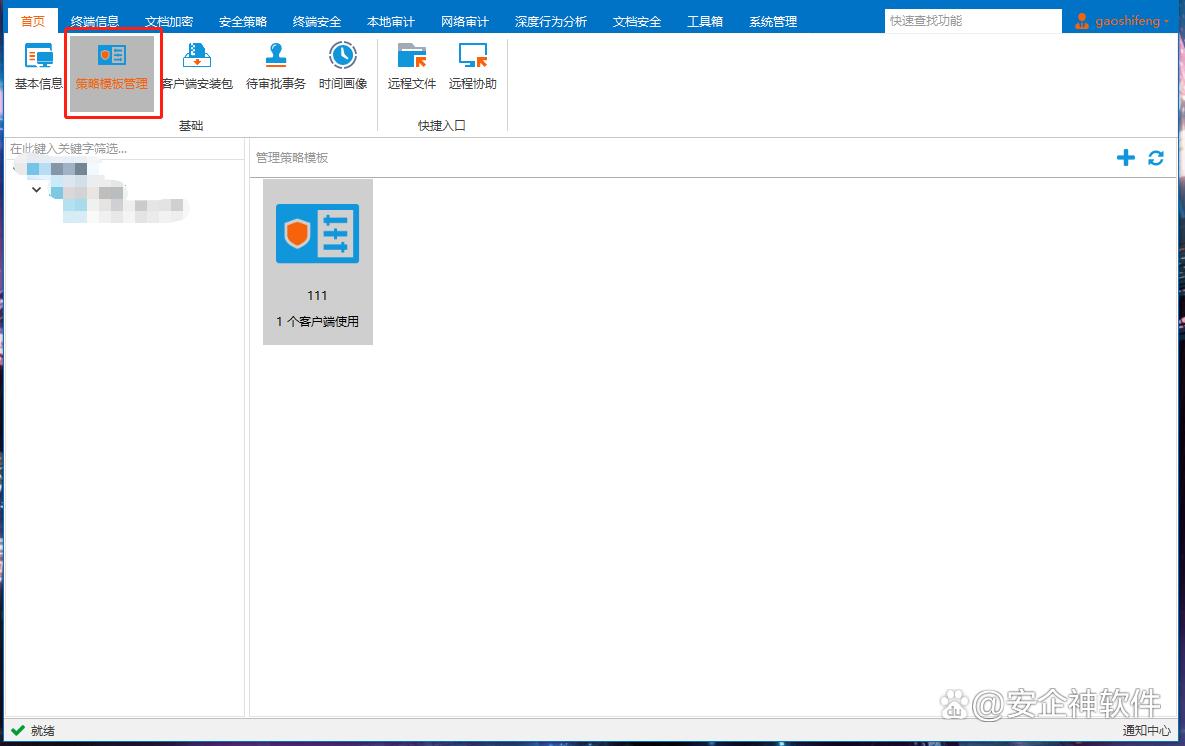Open the 文档安全 tab

tap(637, 21)
